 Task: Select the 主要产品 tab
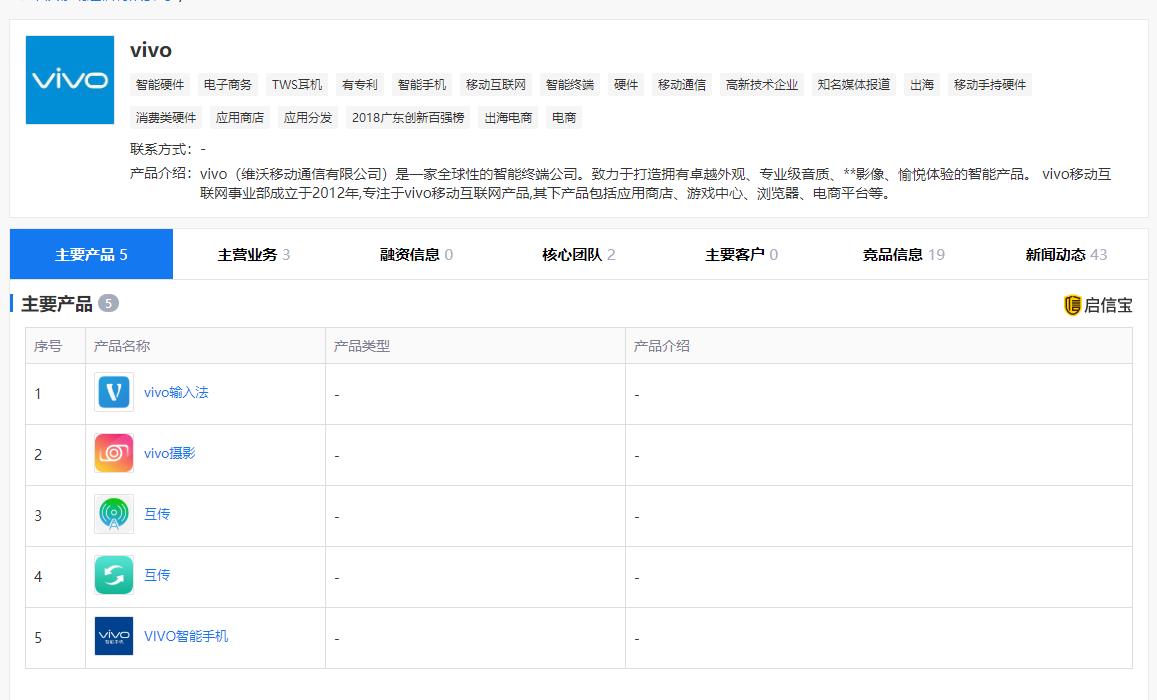tap(91, 255)
